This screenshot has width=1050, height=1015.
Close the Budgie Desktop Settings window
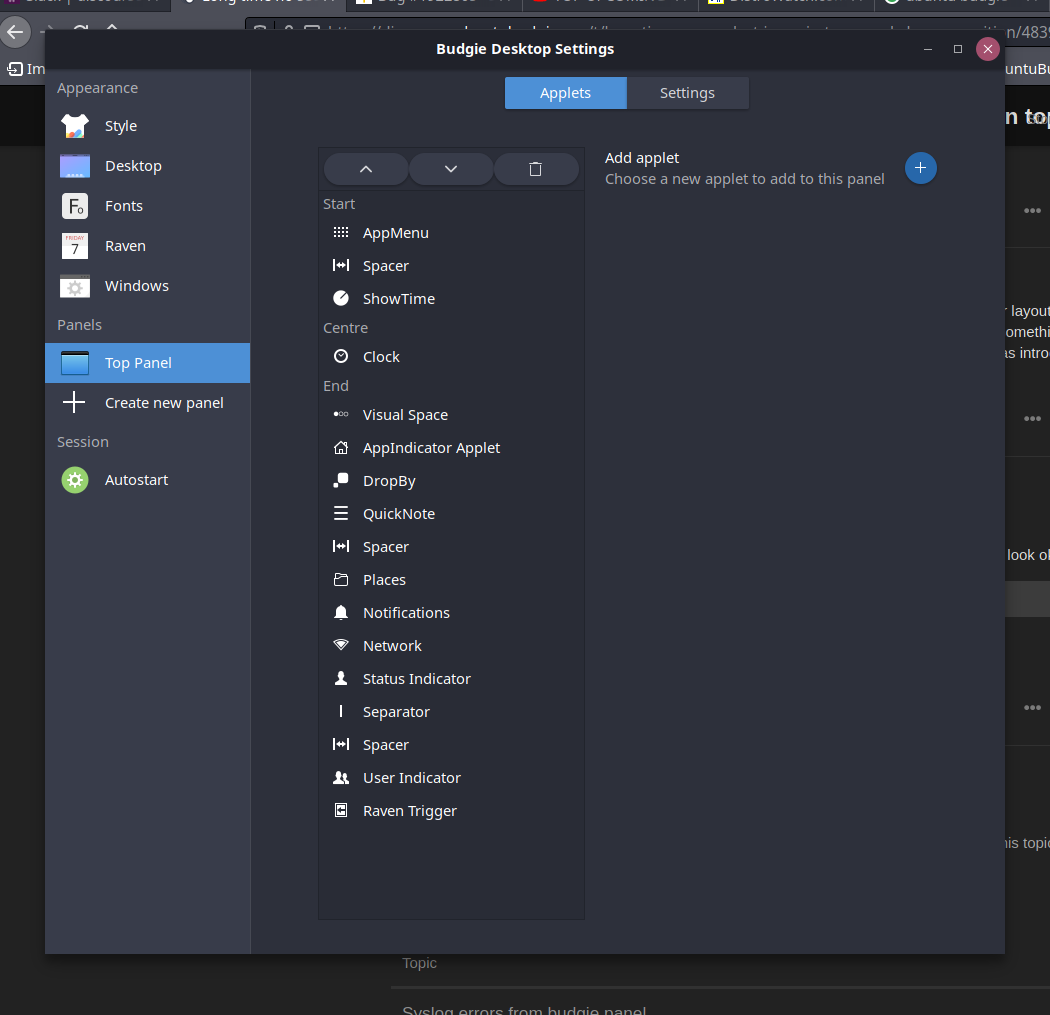988,49
